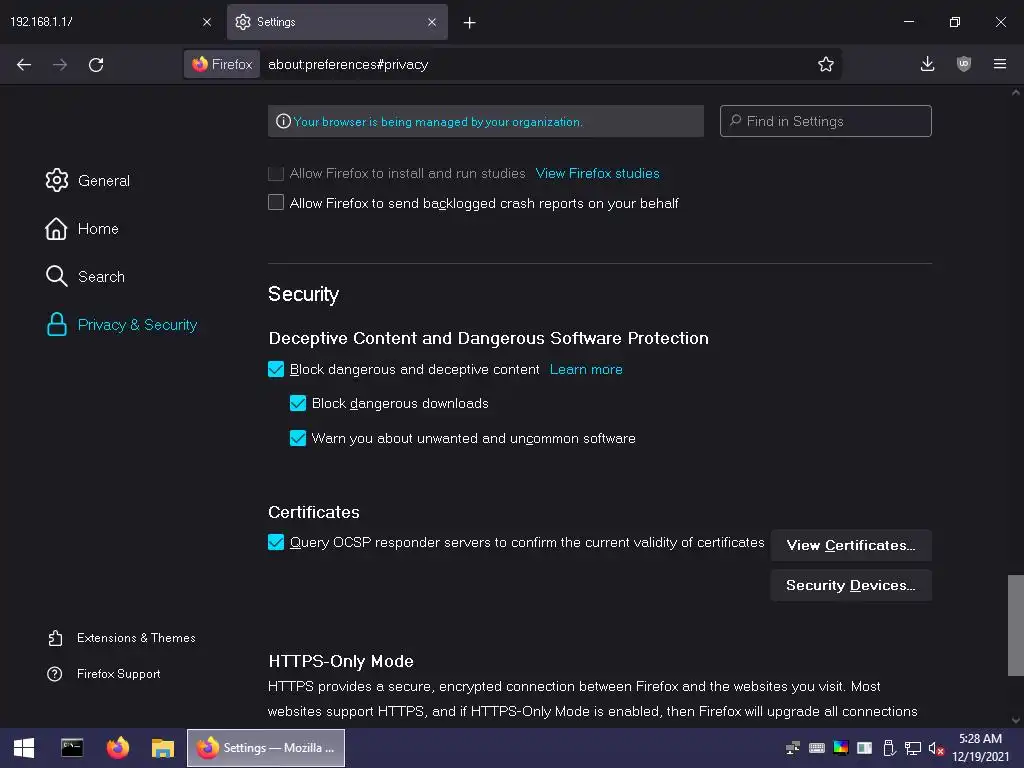Open the taskbar clock and date
Viewport: 1024px width, 768px height.
(x=980, y=748)
